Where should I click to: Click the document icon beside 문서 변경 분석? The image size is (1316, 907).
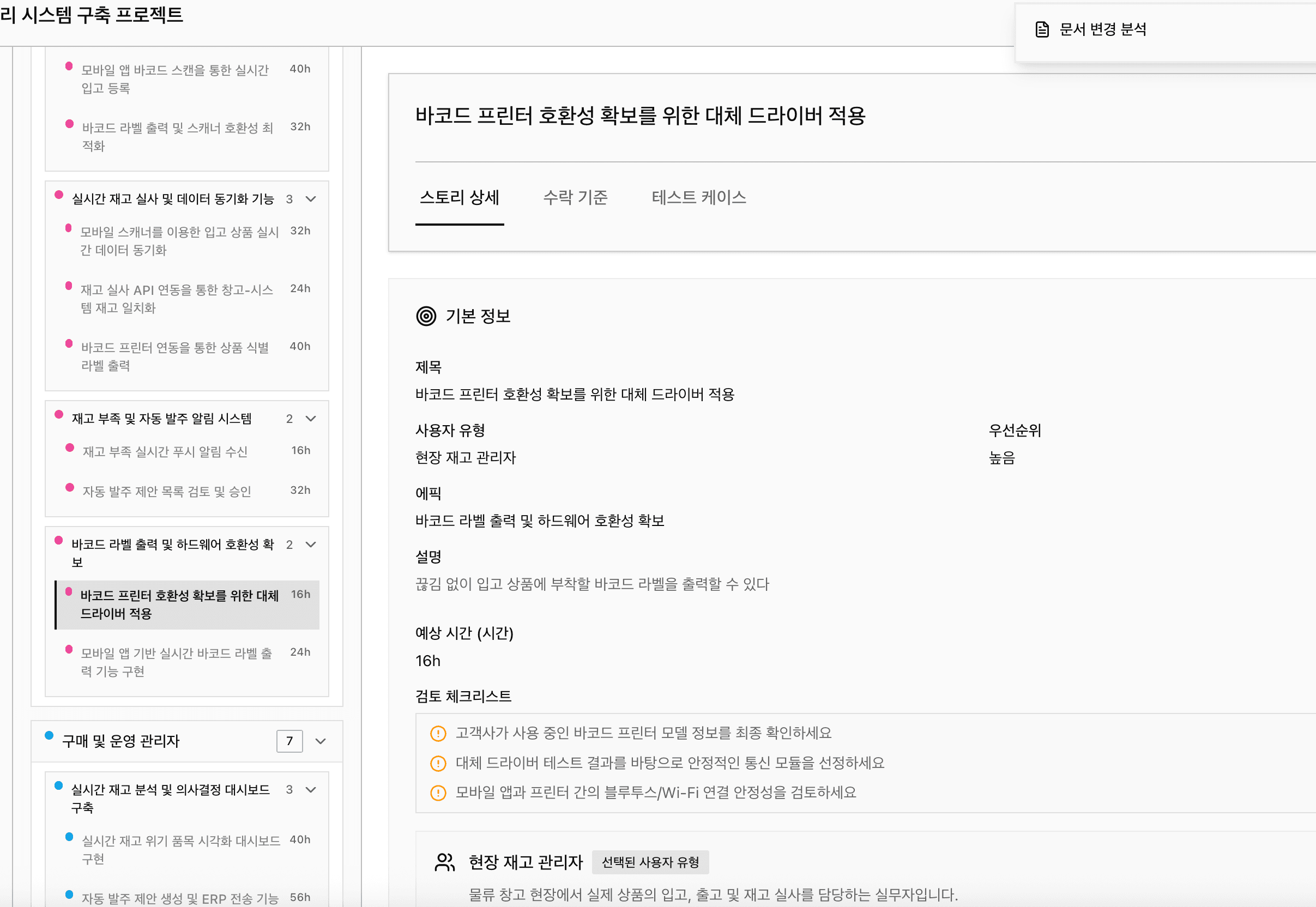click(x=1042, y=29)
